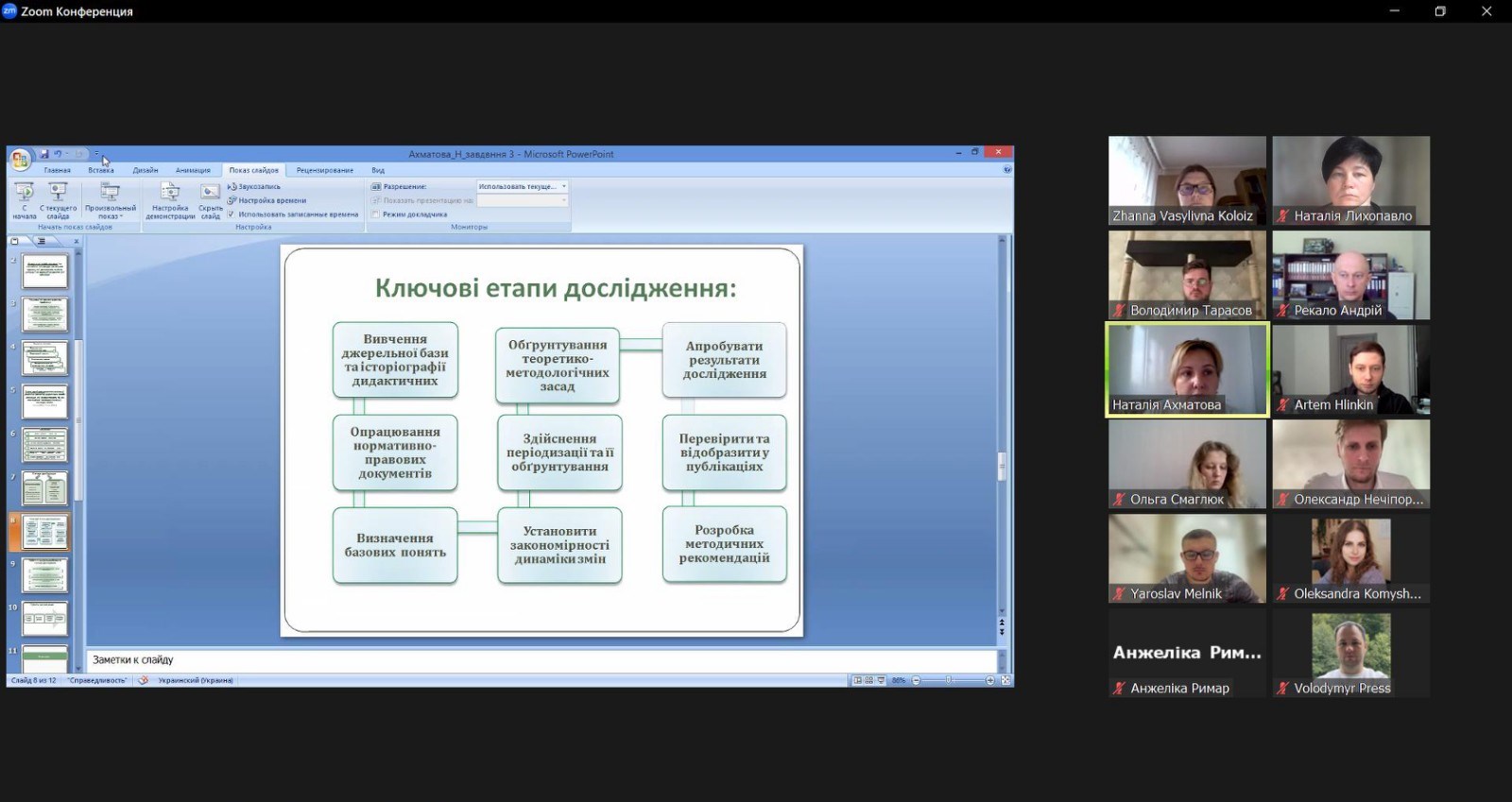Open Разрешение resolution dropdown
1512x802 pixels.
click(x=523, y=187)
